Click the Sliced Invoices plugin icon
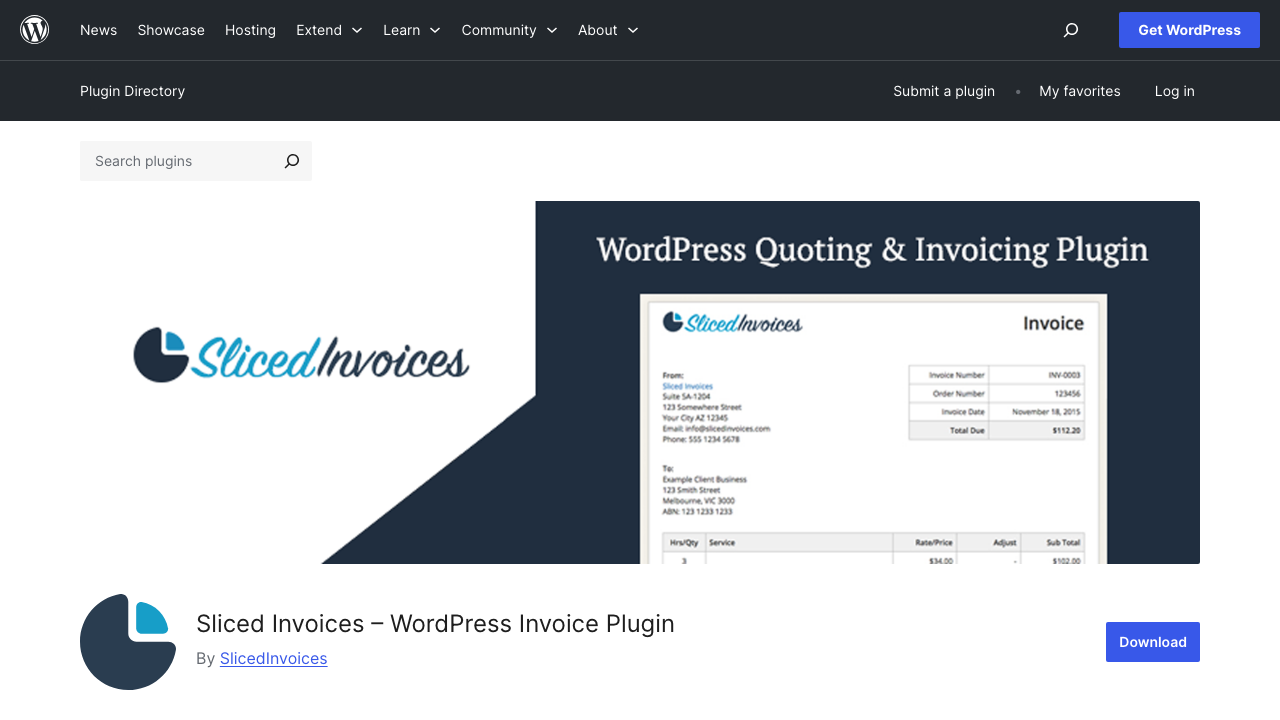1280x720 pixels. [x=128, y=642]
